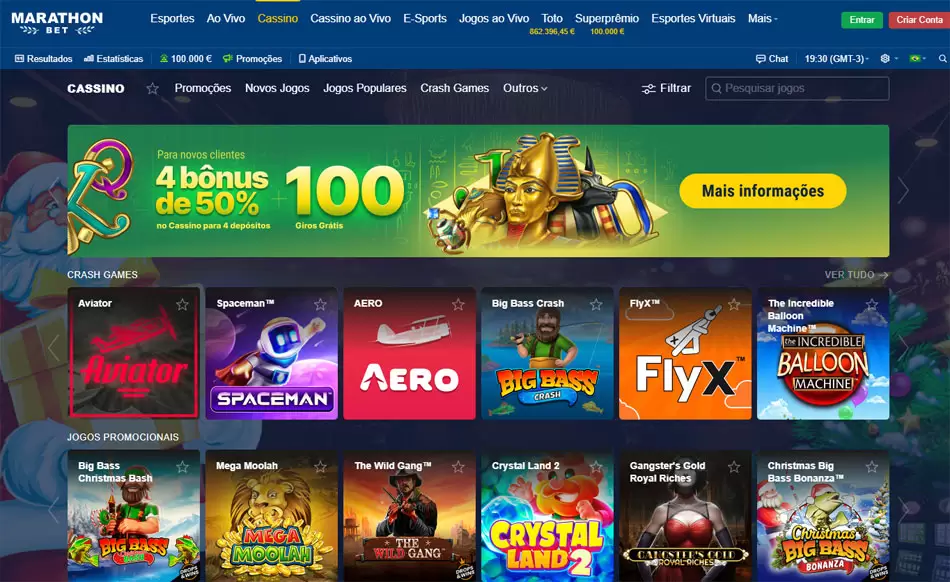Focus the Pesquisar jogos search field
Viewport: 950px width, 582px height.
(797, 88)
